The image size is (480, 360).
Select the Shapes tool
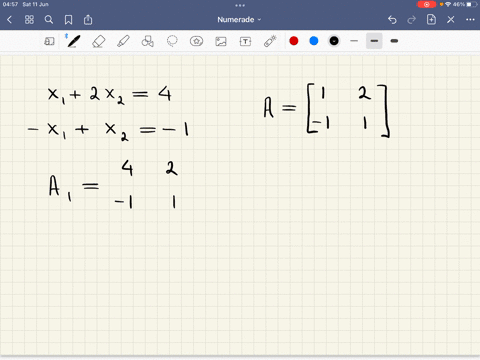click(x=148, y=41)
